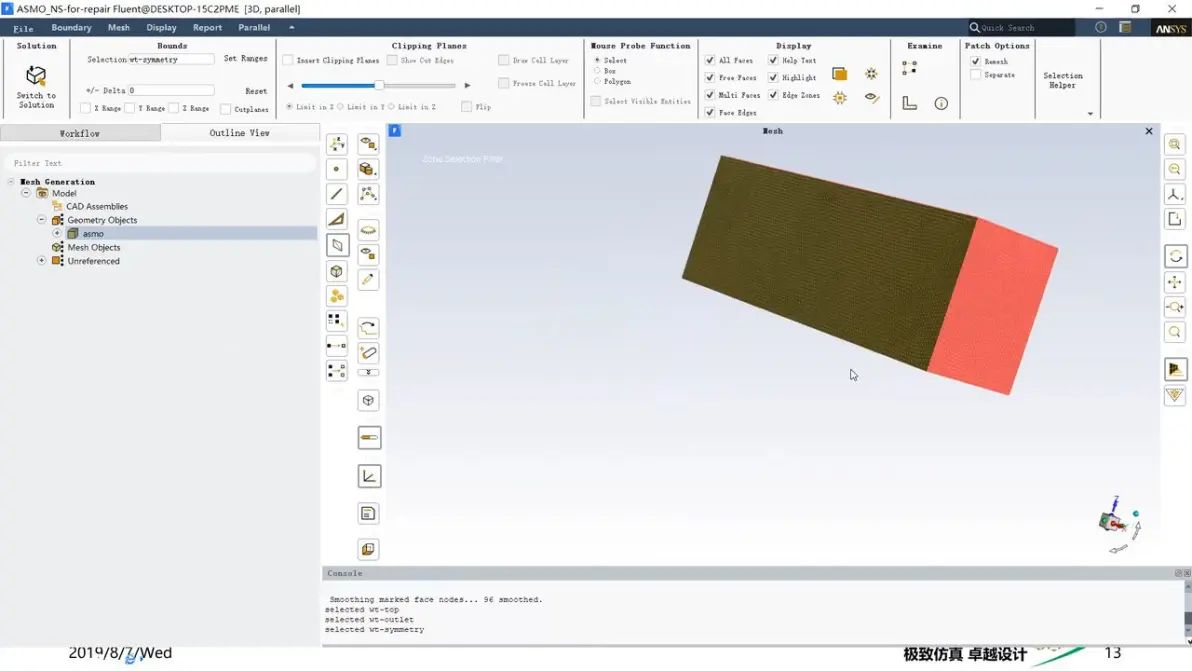Uncheck the Free Faces checkbox
Image resolution: width=1192 pixels, height=671 pixels.
710,78
